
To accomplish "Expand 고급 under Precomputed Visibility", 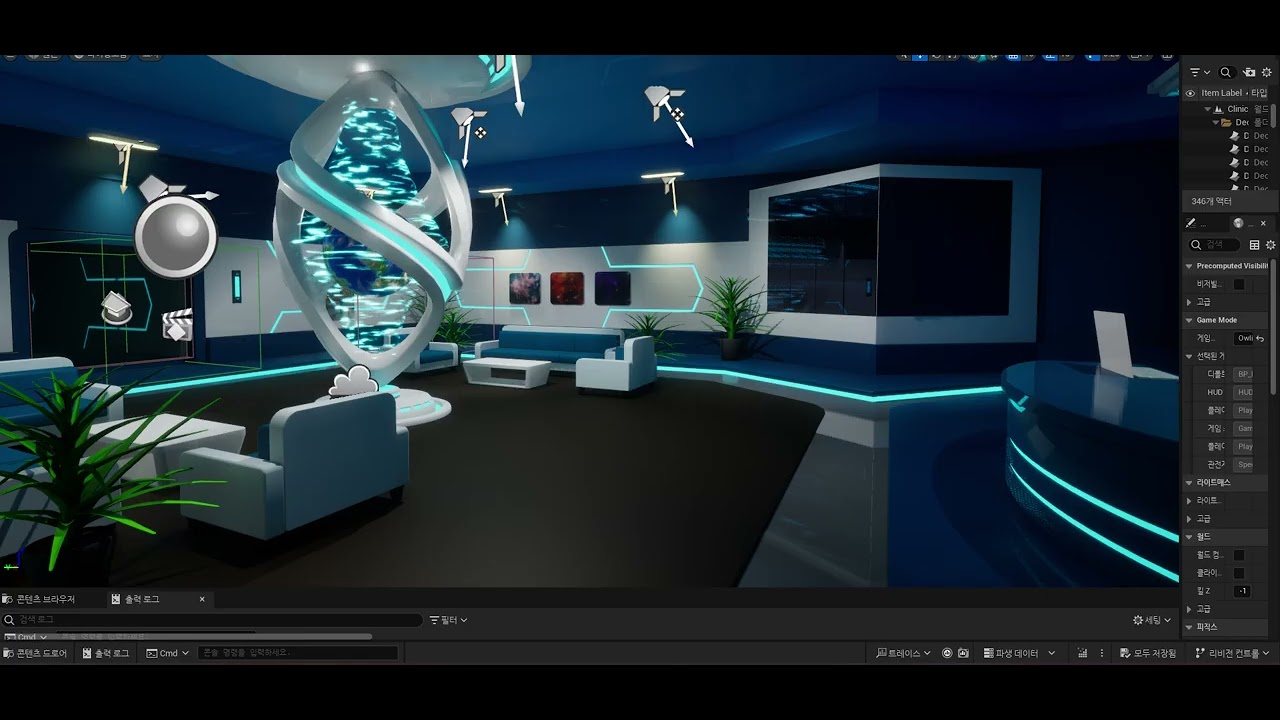I will coord(1189,302).
